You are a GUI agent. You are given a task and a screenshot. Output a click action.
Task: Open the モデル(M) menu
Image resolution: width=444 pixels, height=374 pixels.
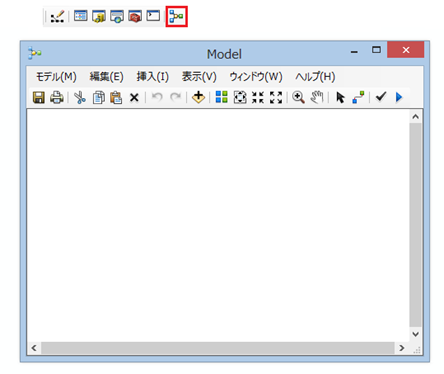click(x=56, y=77)
